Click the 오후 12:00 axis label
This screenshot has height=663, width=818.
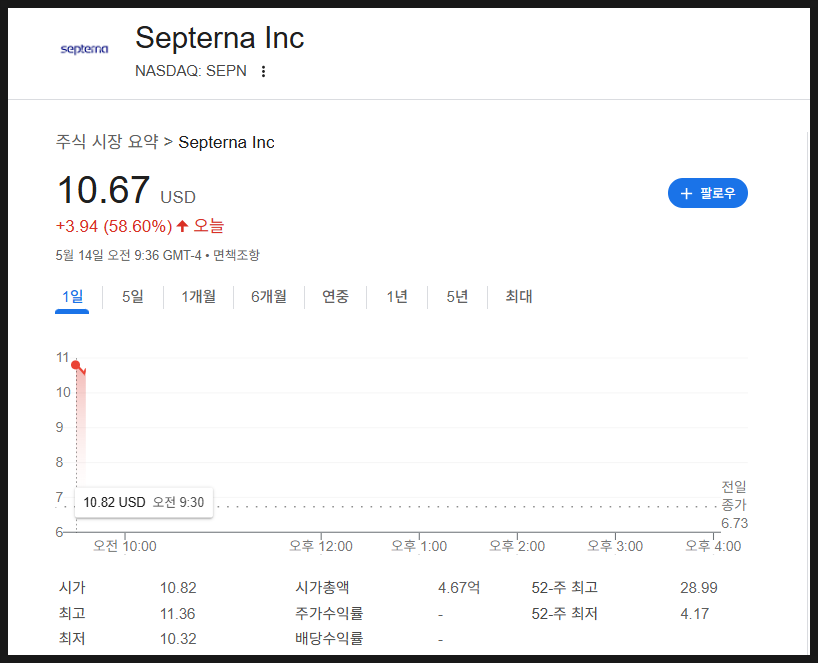321,546
